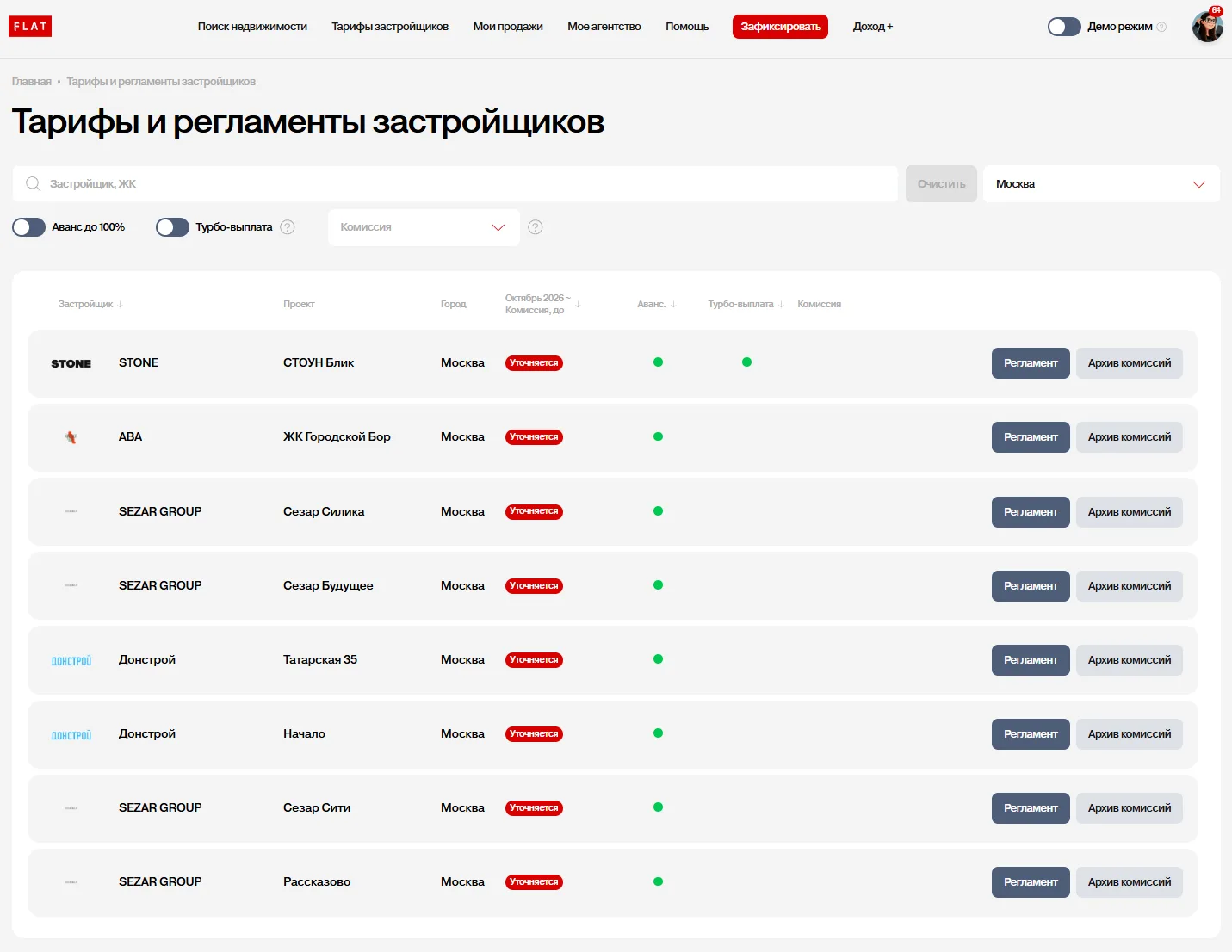The image size is (1232, 952).
Task: Turn on the Турбо-выплата toggle
Action: [x=172, y=227]
